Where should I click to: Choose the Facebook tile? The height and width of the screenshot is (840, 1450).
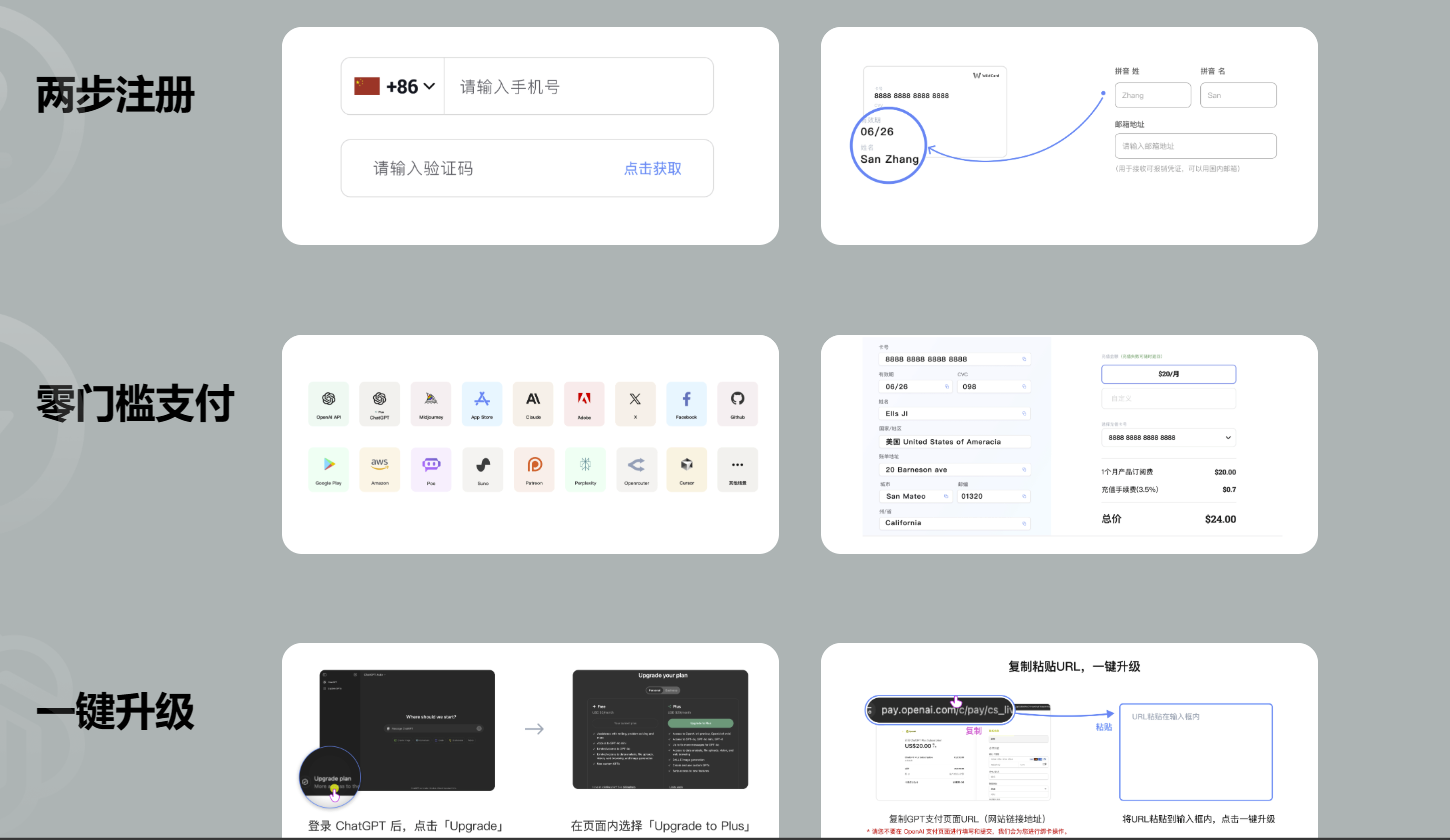coord(686,403)
